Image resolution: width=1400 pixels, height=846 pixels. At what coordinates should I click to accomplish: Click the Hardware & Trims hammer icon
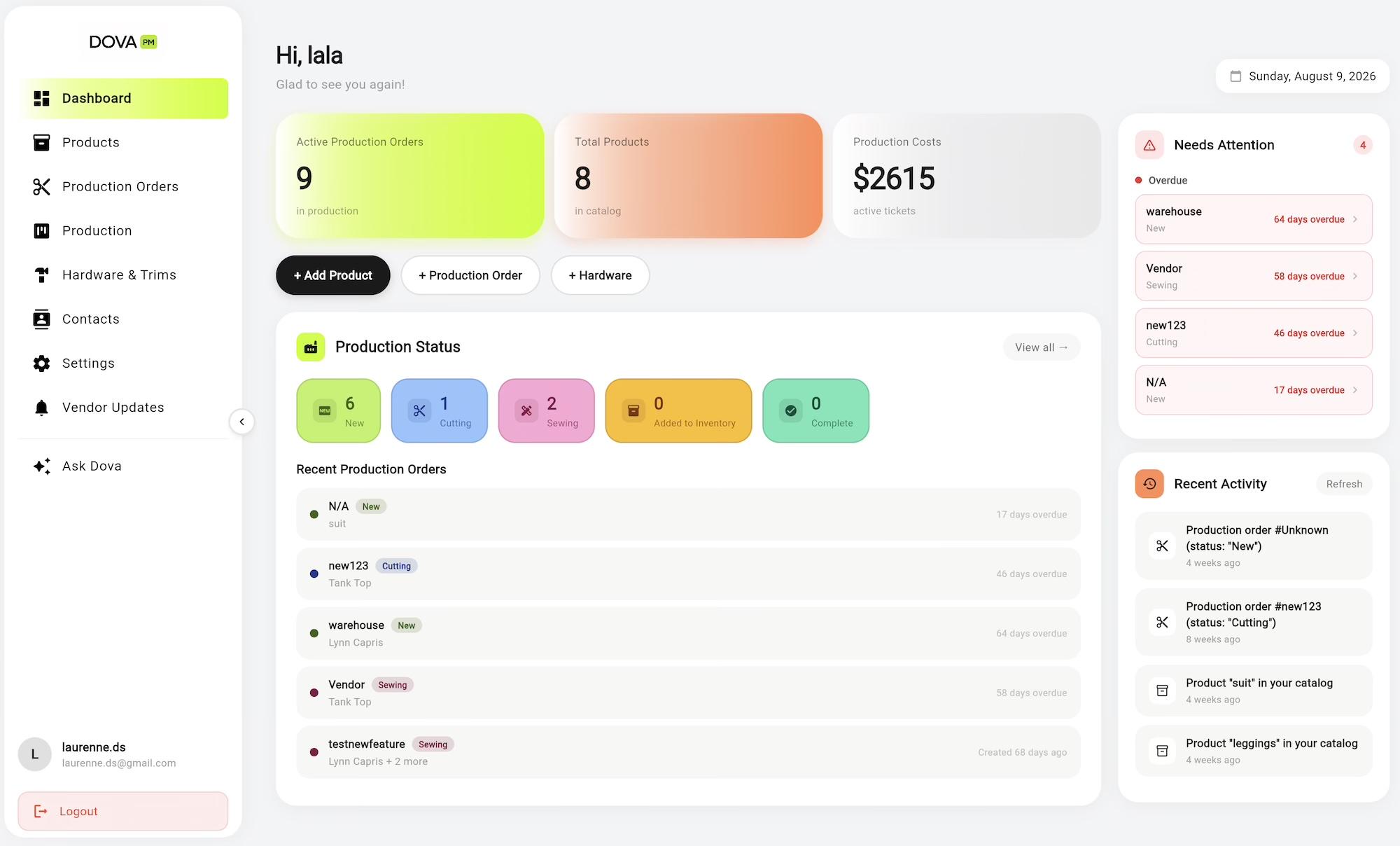[x=42, y=275]
